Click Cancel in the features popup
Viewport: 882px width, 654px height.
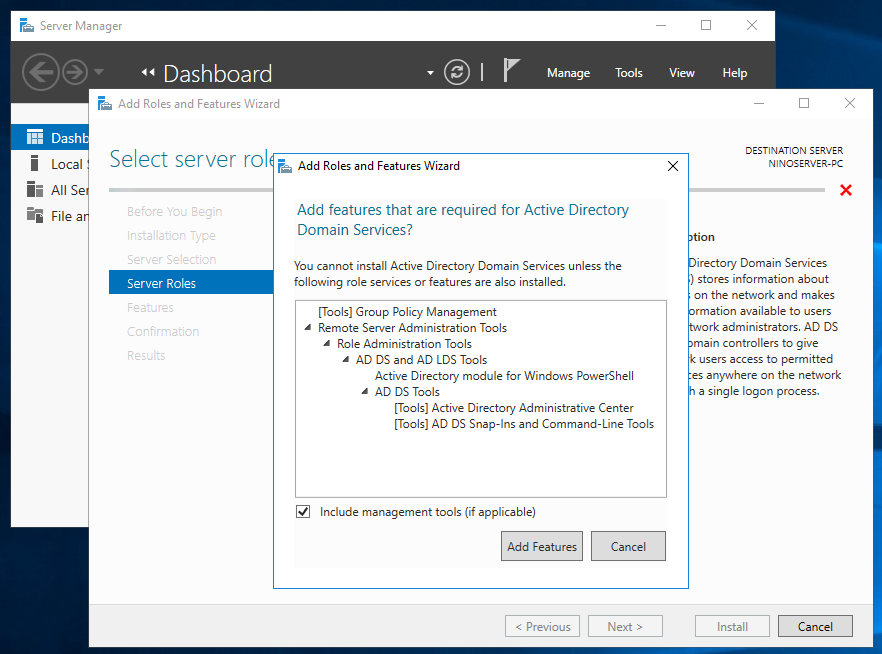[628, 546]
